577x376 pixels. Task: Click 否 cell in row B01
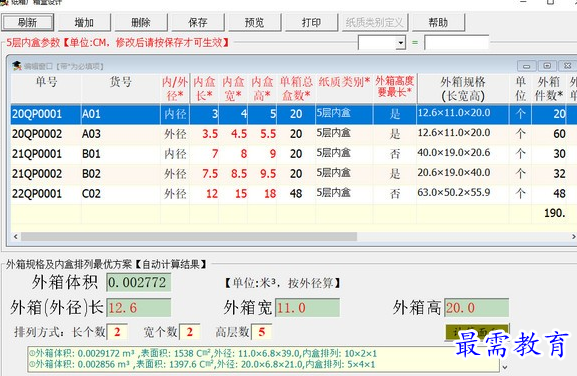395,154
